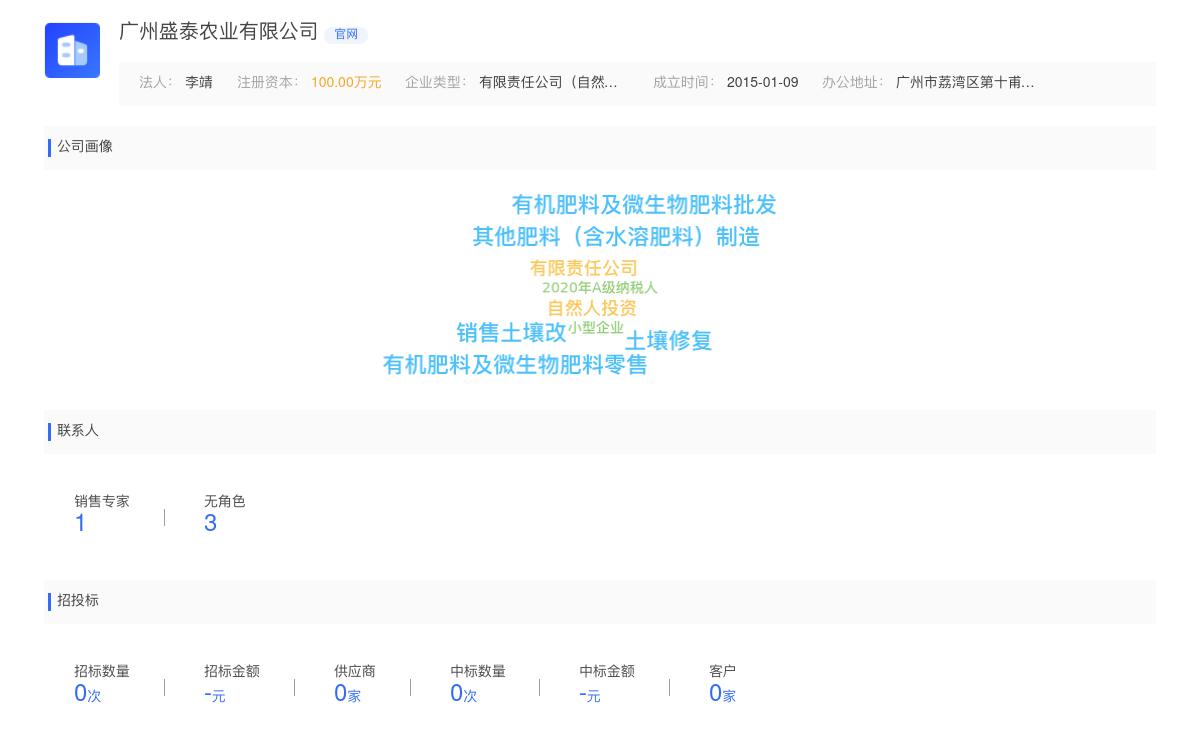Click the 土壤修复 tag
Screen dimensions: 1200x752
click(x=668, y=340)
